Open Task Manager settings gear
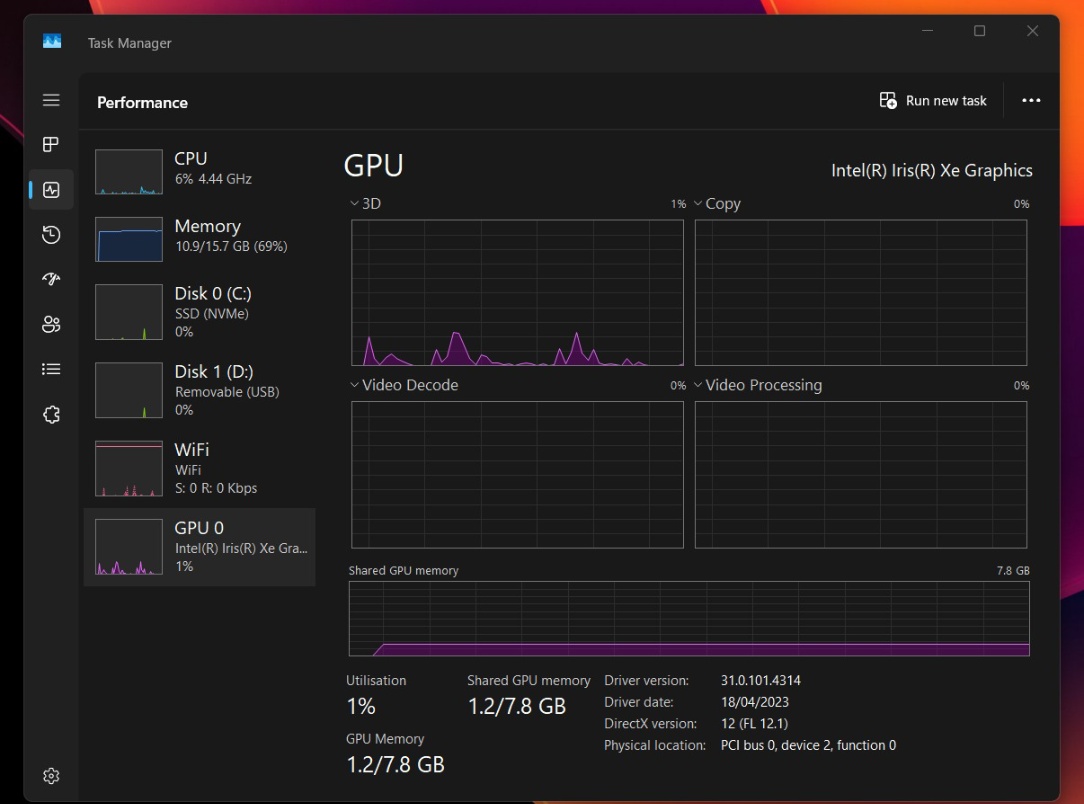Screen dimensions: 1084x804 [51, 776]
